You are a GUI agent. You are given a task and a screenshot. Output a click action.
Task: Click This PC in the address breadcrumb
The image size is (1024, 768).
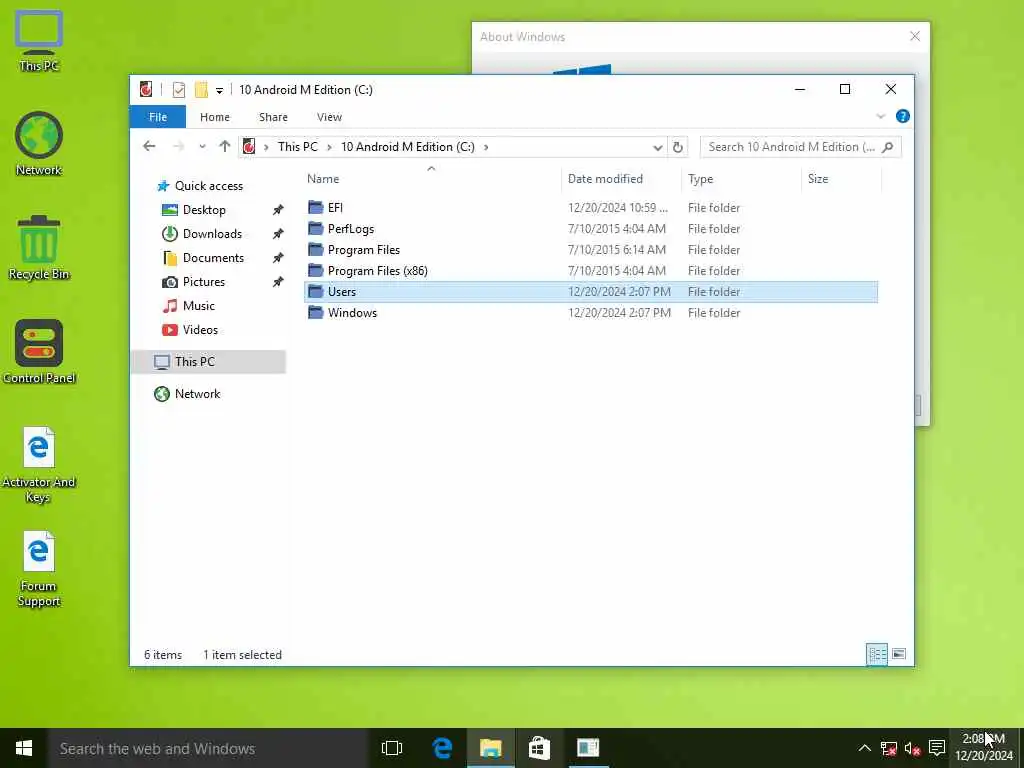(297, 146)
